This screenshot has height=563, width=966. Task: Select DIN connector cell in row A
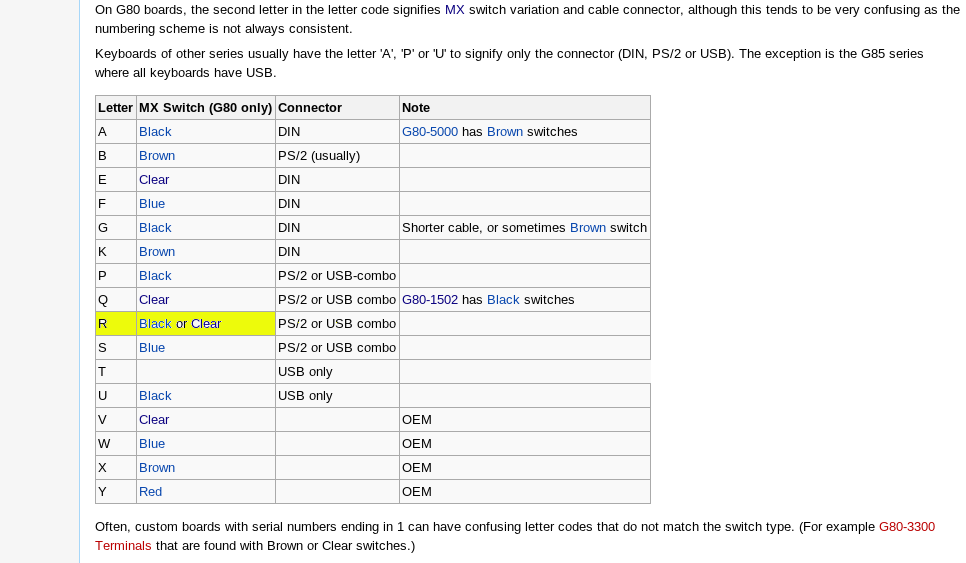pyautogui.click(x=338, y=132)
